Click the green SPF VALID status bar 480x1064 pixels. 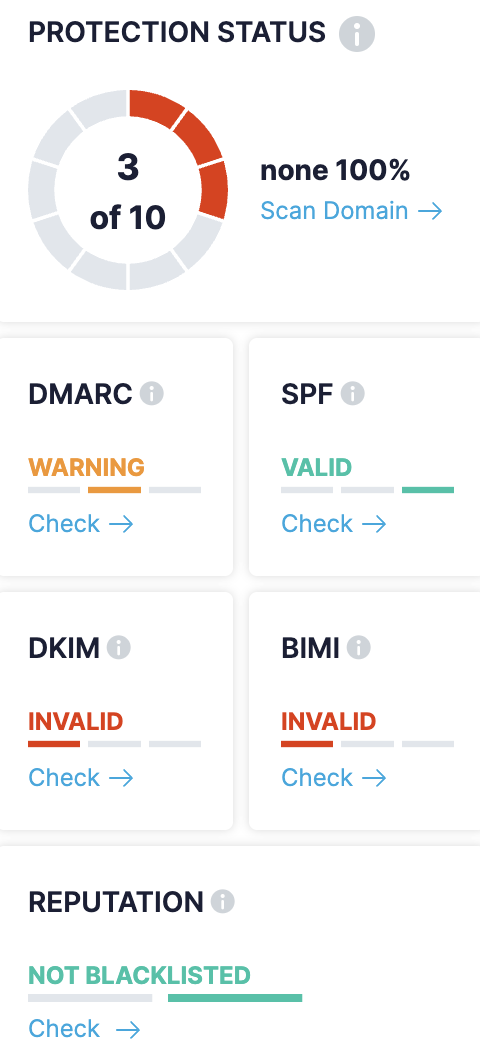[x=428, y=490]
